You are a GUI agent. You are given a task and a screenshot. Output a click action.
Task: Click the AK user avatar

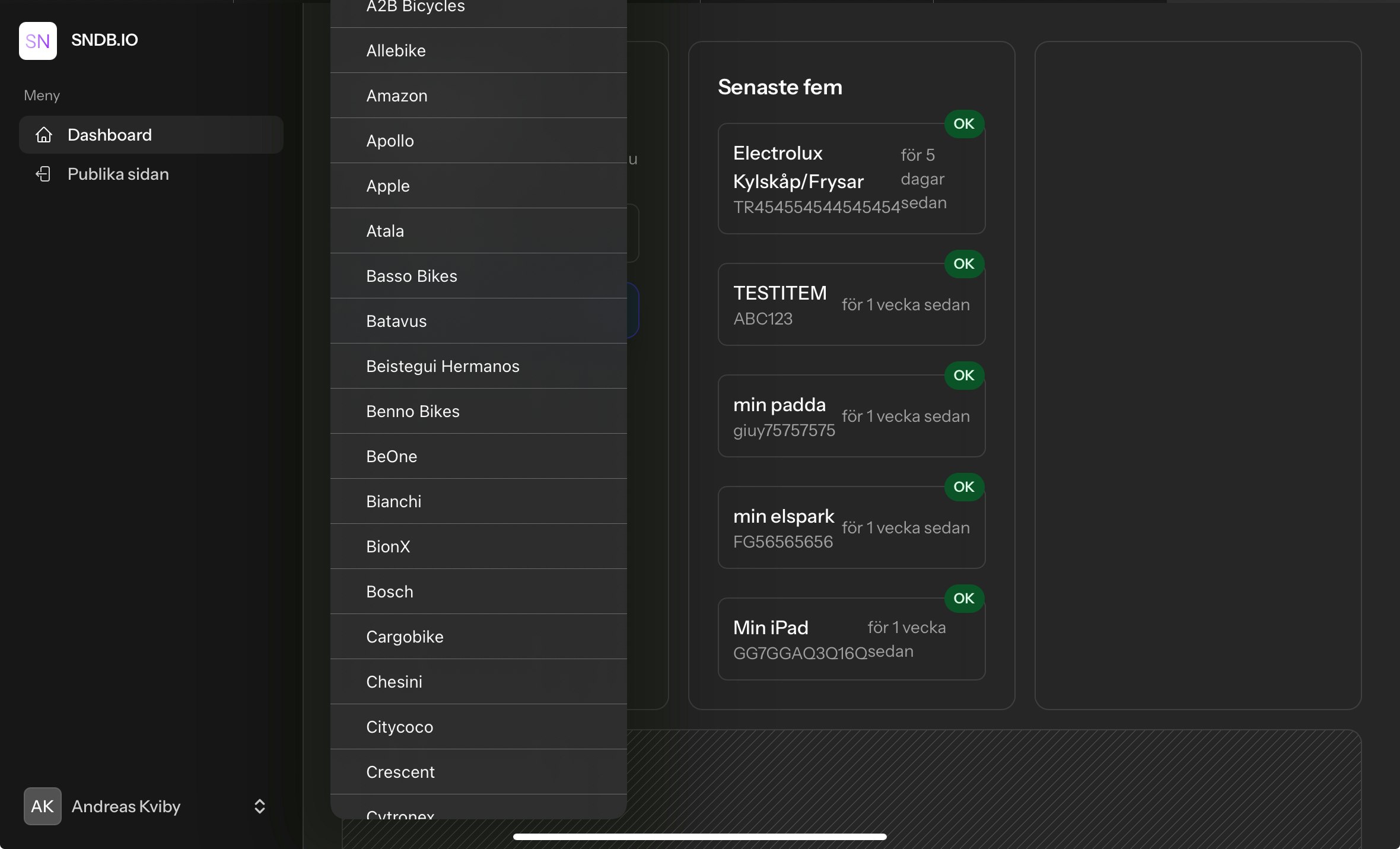click(43, 806)
